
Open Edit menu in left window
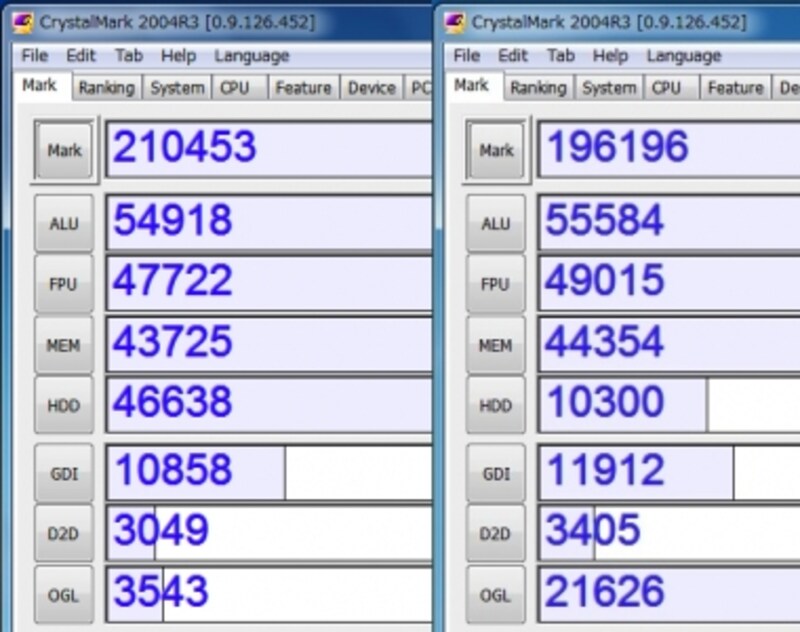(x=81, y=55)
